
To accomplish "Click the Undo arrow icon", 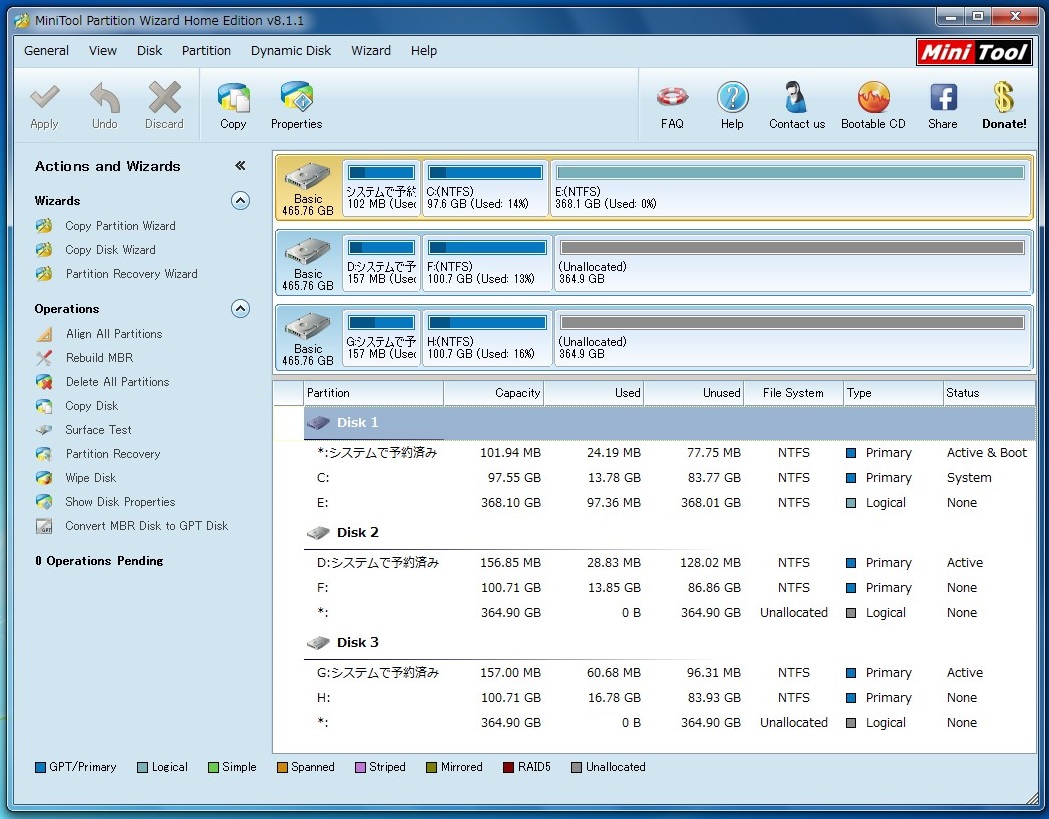I will 105,97.
